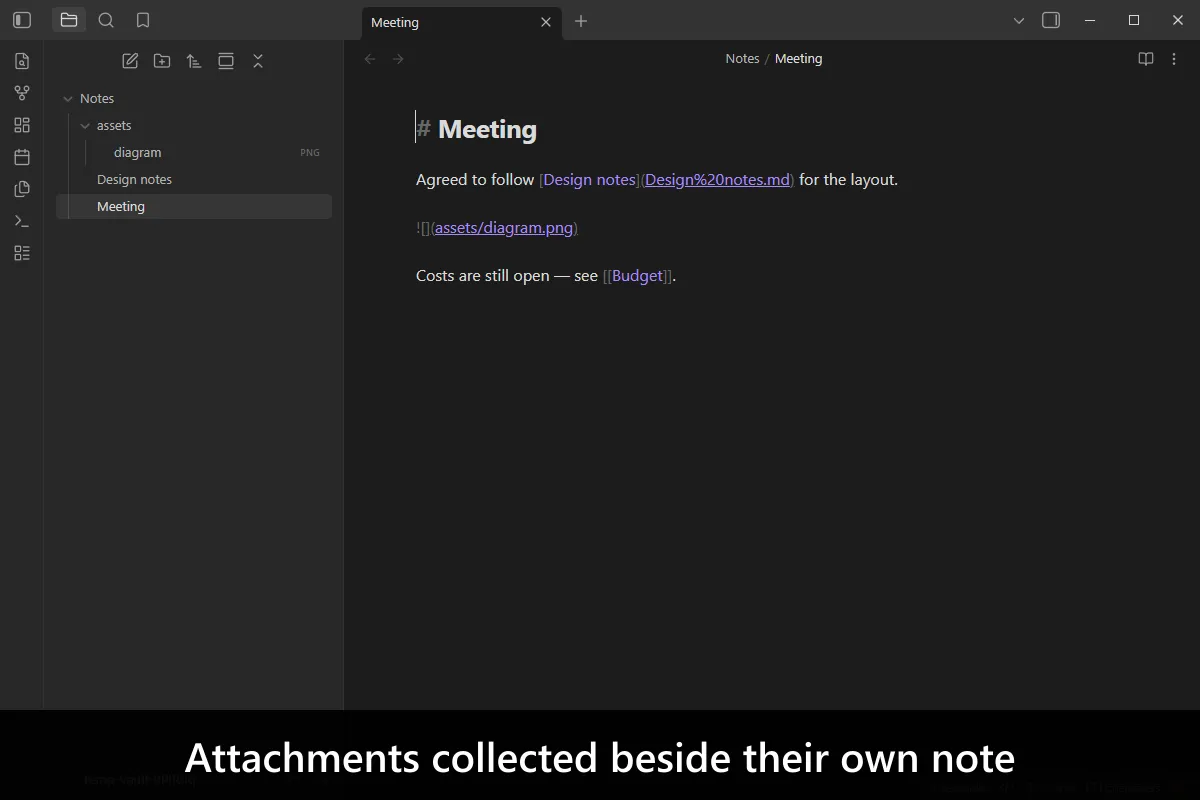Screen dimensions: 1200x800
Task: Navigate forward in history
Action: [398, 59]
